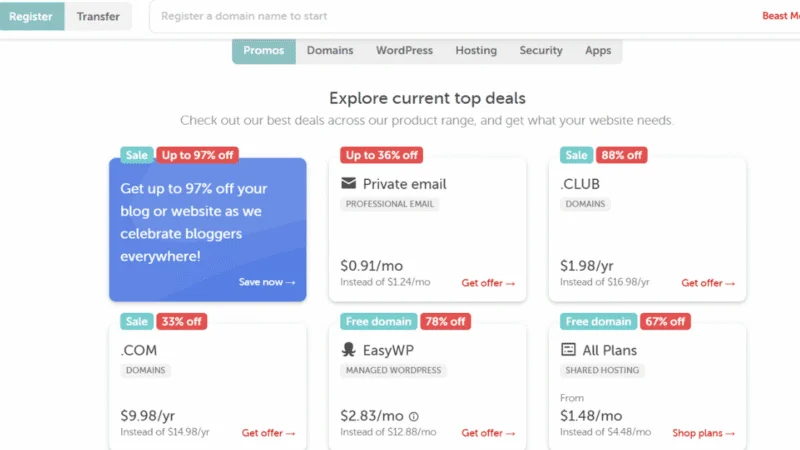This screenshot has width=800, height=450.
Task: Click the DOMAINS tag under .COM
Action: click(x=145, y=370)
